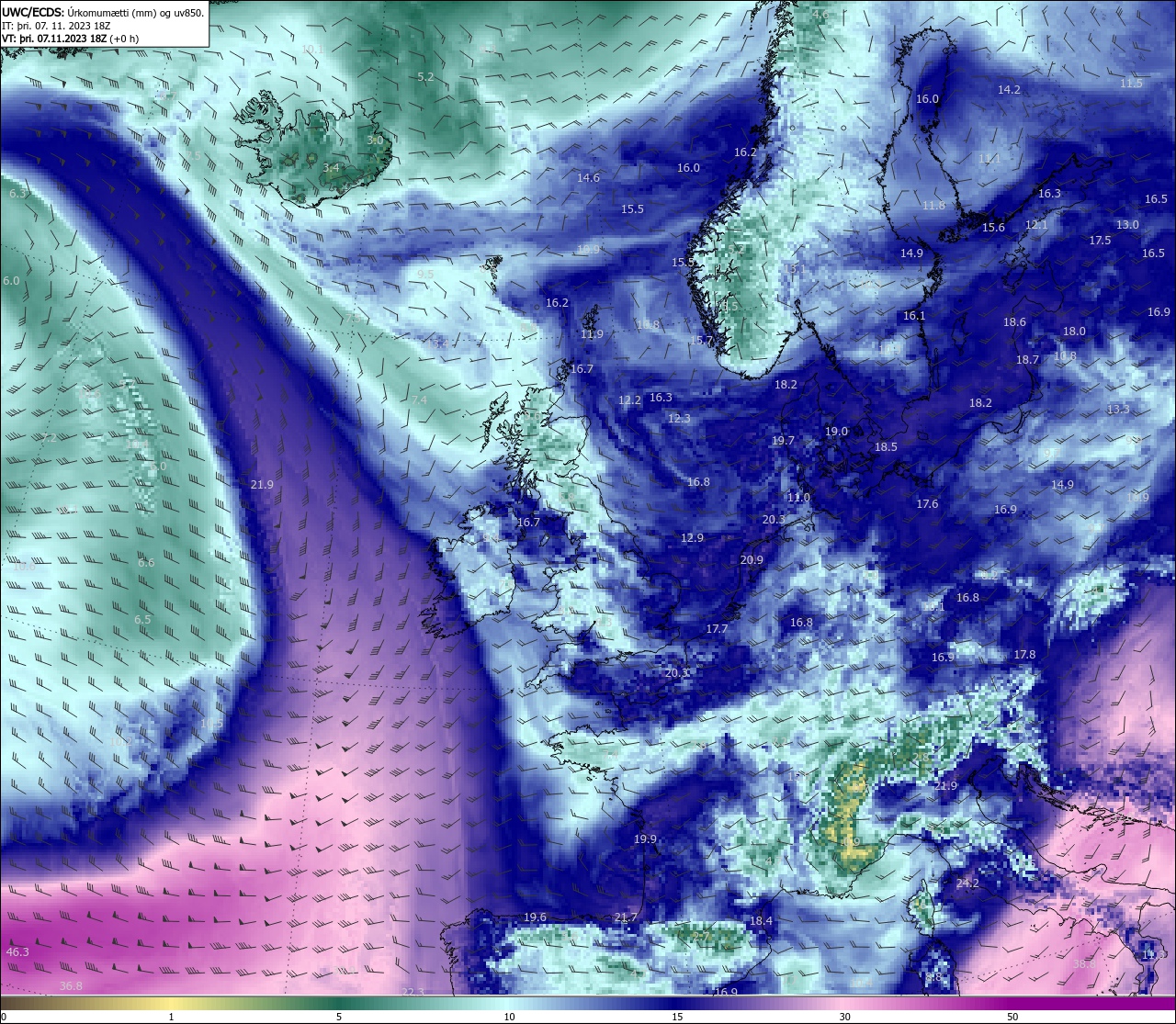
Task: Click the 17.5 value on the map
Action: (x=1100, y=241)
